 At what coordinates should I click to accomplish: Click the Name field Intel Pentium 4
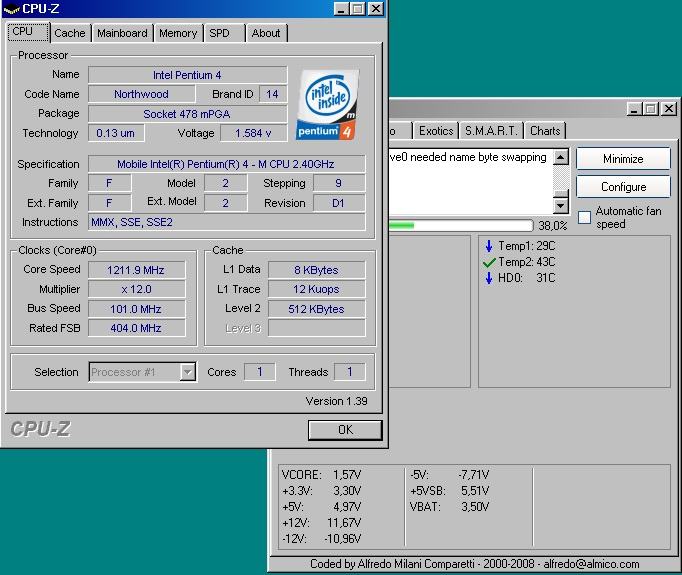[187, 75]
